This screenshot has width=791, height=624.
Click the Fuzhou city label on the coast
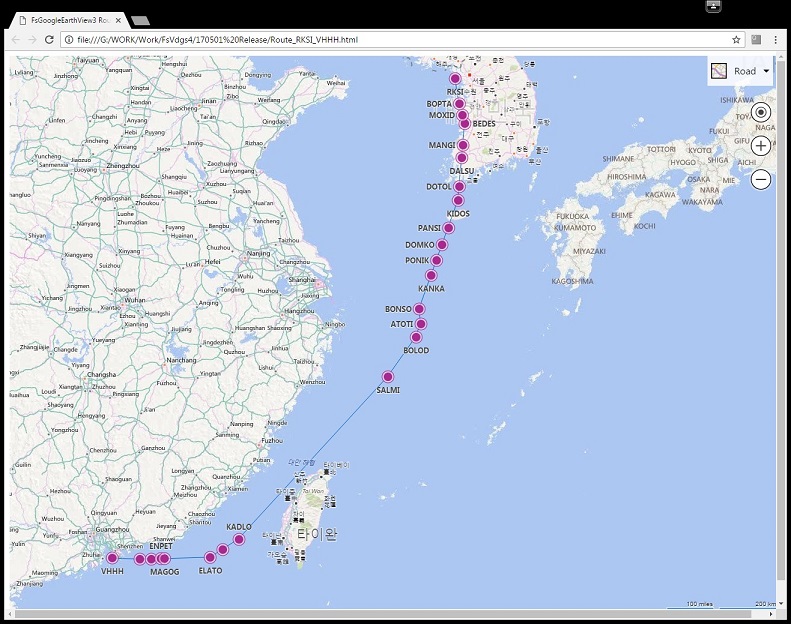coord(272,440)
